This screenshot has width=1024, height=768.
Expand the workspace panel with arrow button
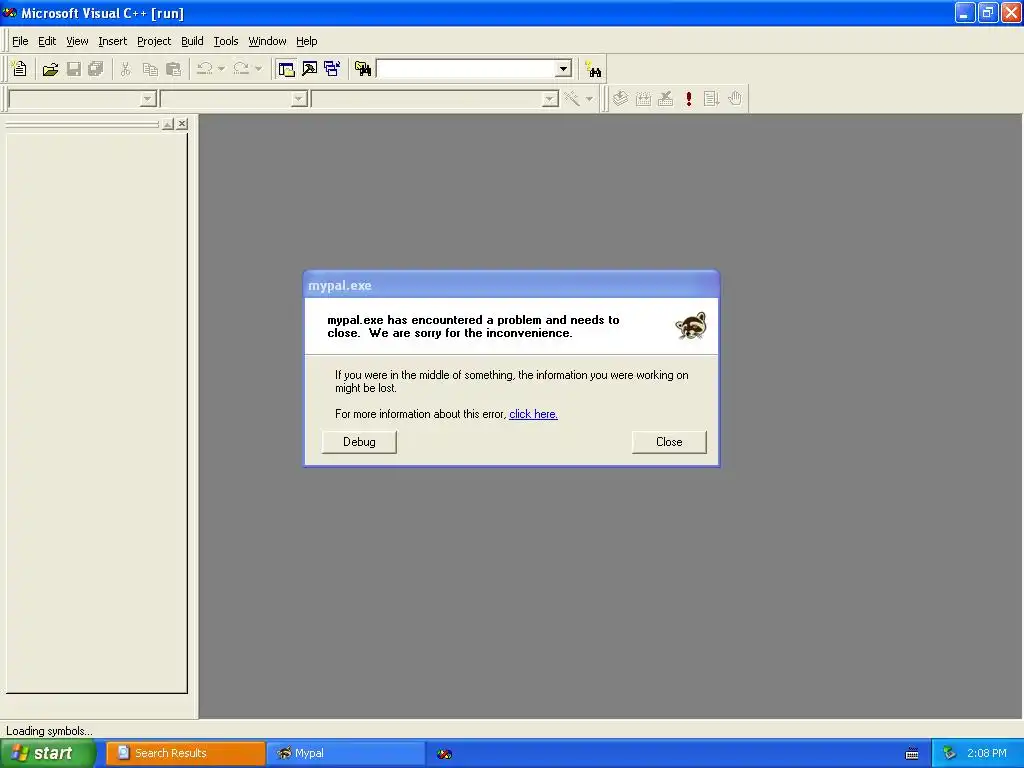pyautogui.click(x=168, y=123)
